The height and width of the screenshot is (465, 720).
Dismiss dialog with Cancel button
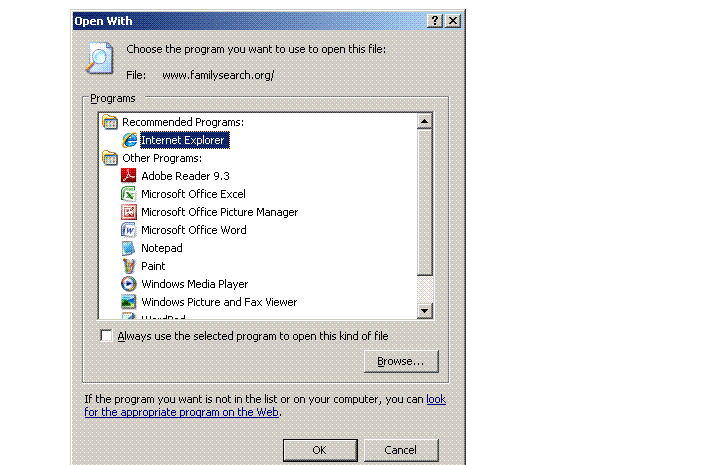[x=401, y=450]
